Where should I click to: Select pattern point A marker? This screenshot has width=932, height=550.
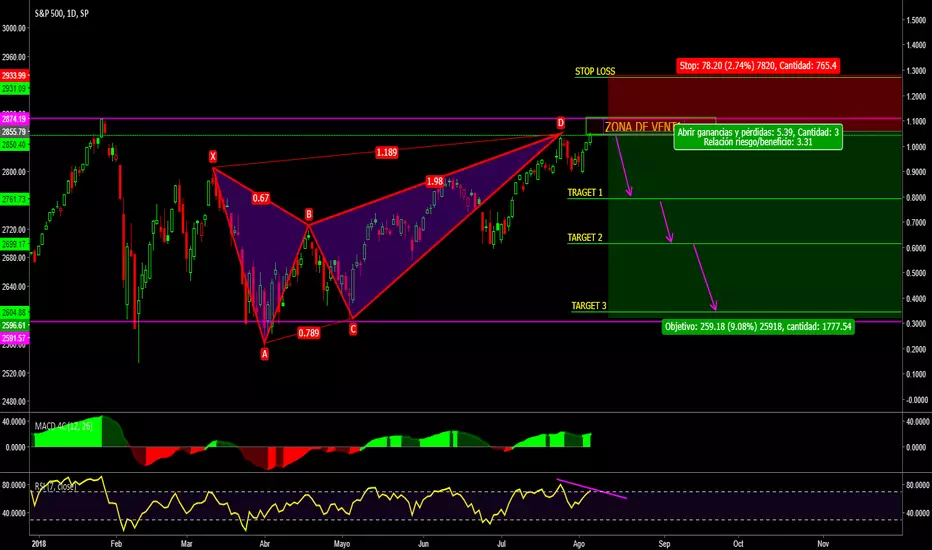point(265,354)
